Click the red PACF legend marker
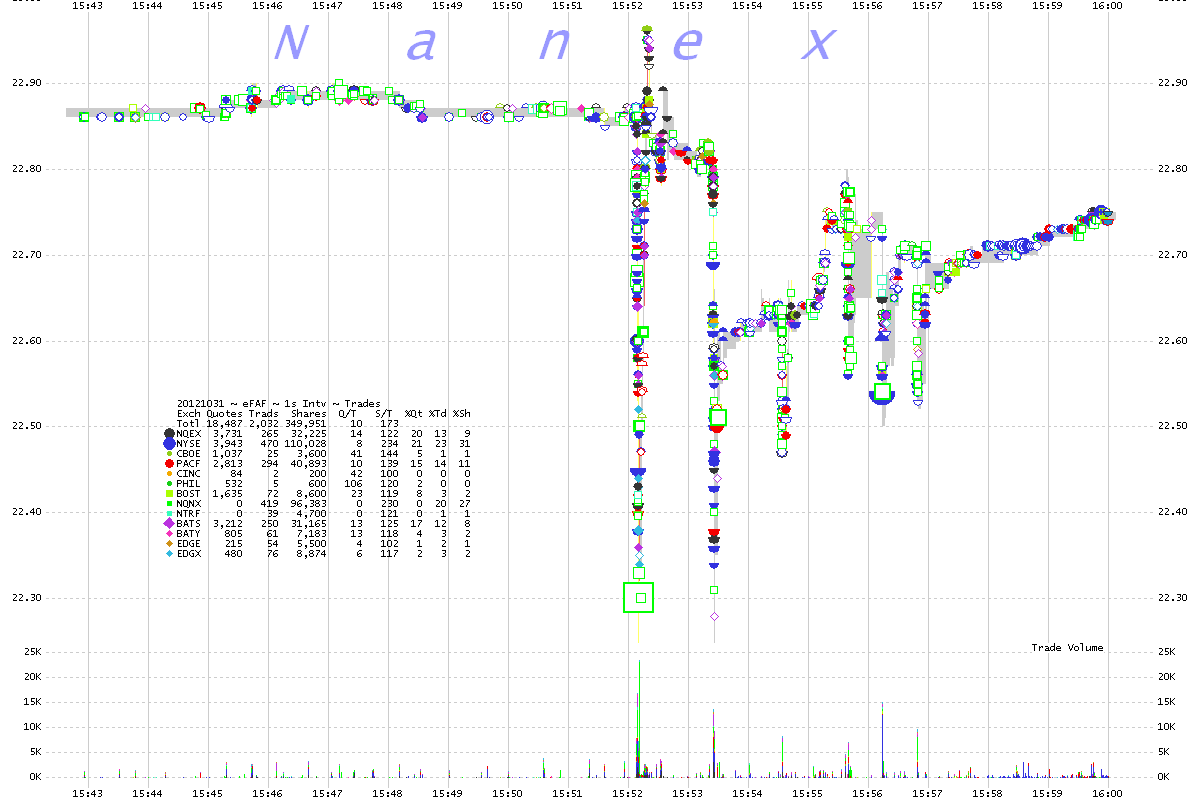1200x800 pixels. coord(169,463)
